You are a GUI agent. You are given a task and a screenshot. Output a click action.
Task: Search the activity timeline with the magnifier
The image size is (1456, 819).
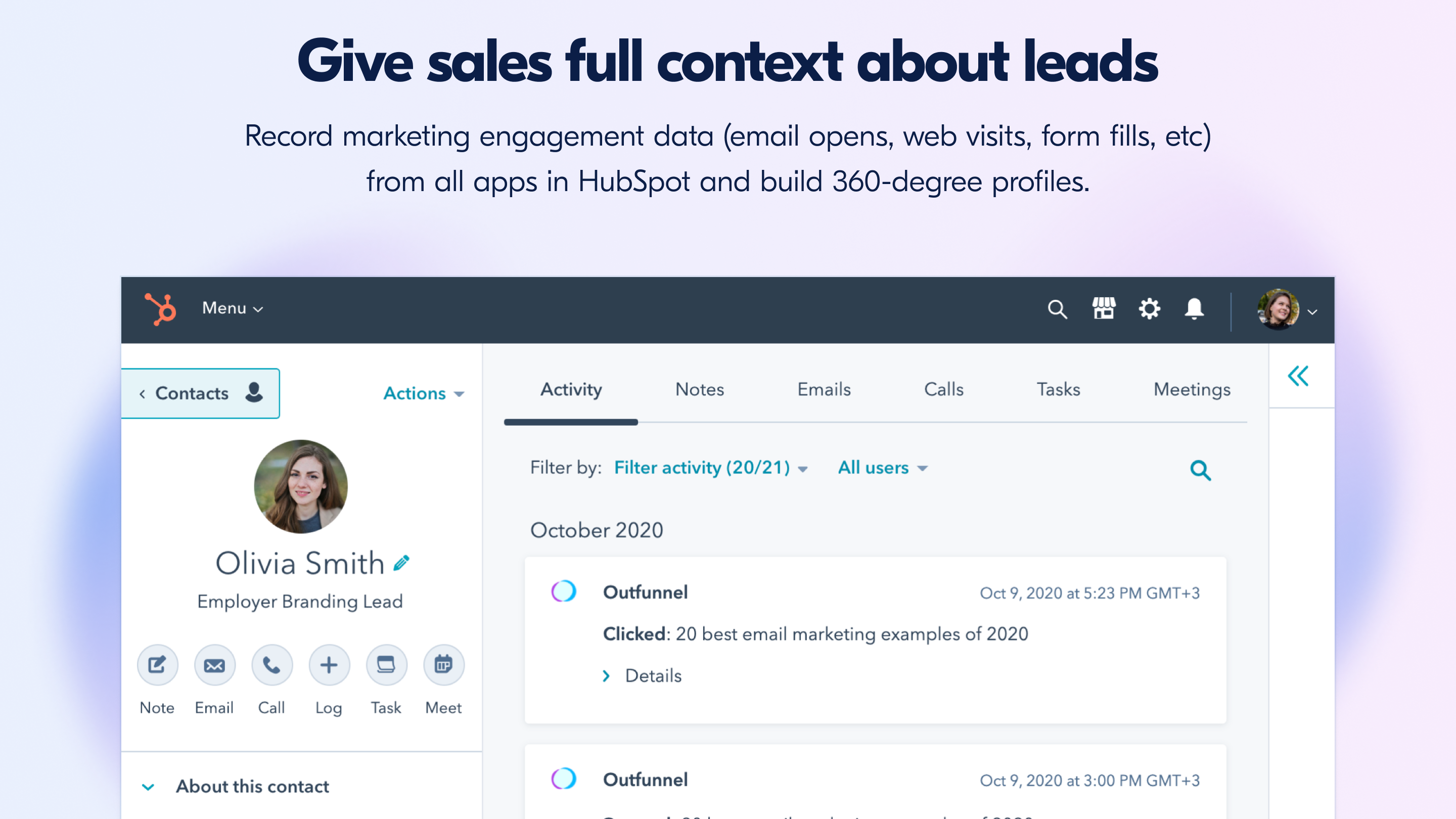click(1201, 470)
